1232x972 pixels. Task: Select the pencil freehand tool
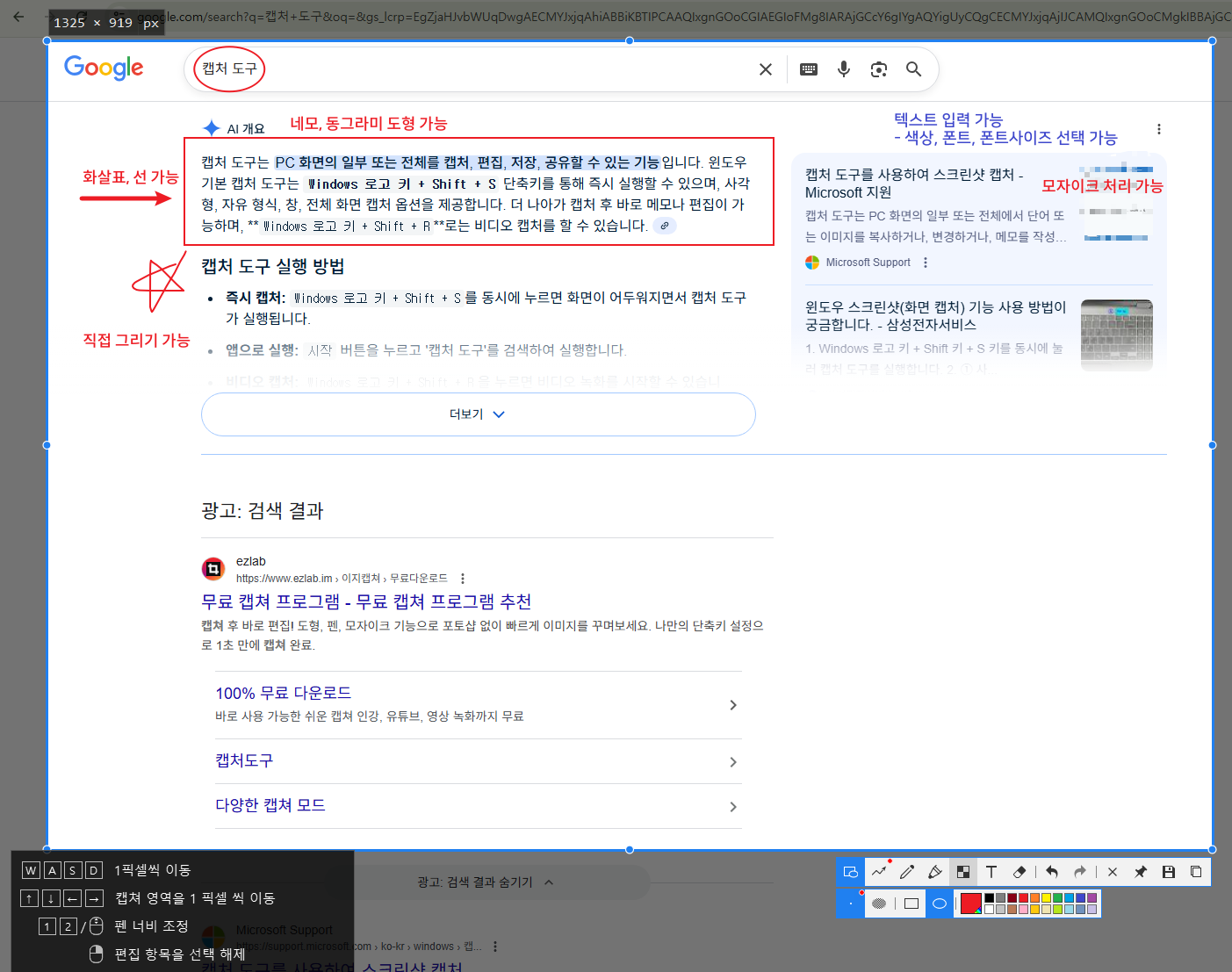click(x=907, y=872)
